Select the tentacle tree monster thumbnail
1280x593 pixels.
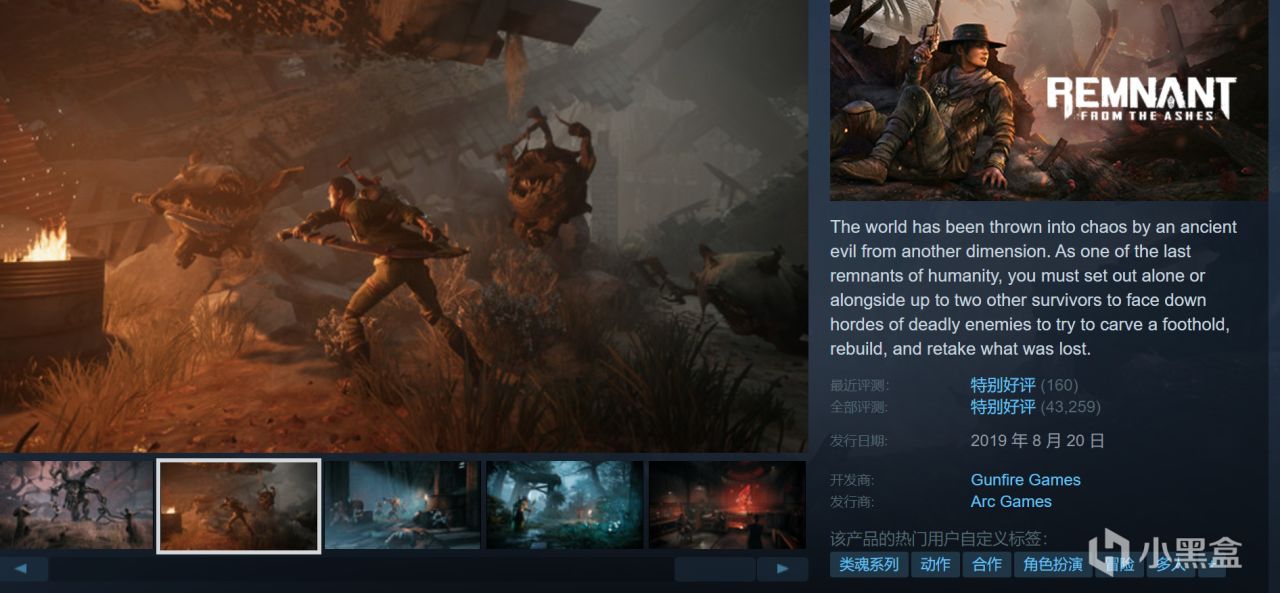(x=77, y=504)
